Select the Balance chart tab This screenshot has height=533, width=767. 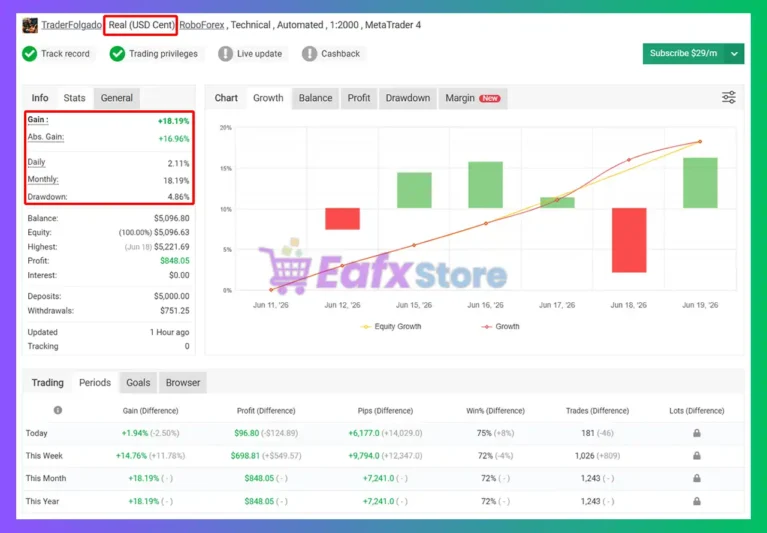[x=316, y=98]
